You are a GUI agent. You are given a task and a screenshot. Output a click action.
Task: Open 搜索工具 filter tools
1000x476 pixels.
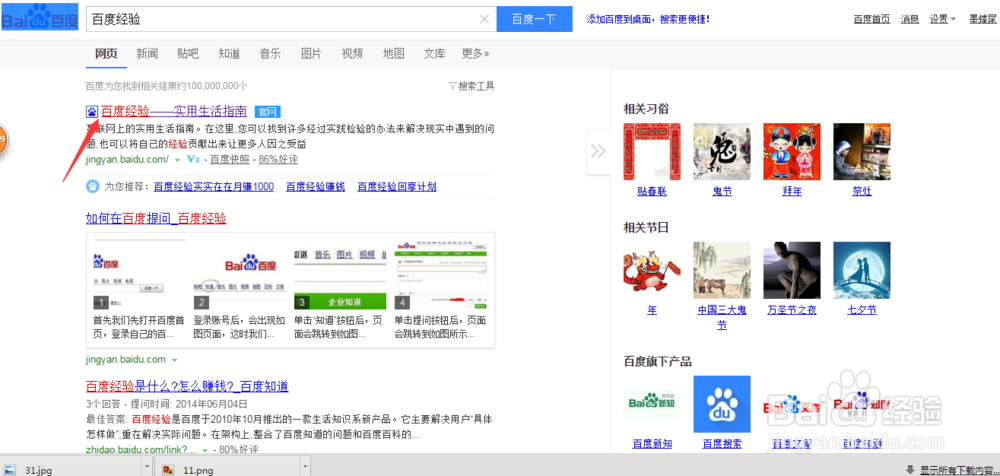tap(472, 86)
